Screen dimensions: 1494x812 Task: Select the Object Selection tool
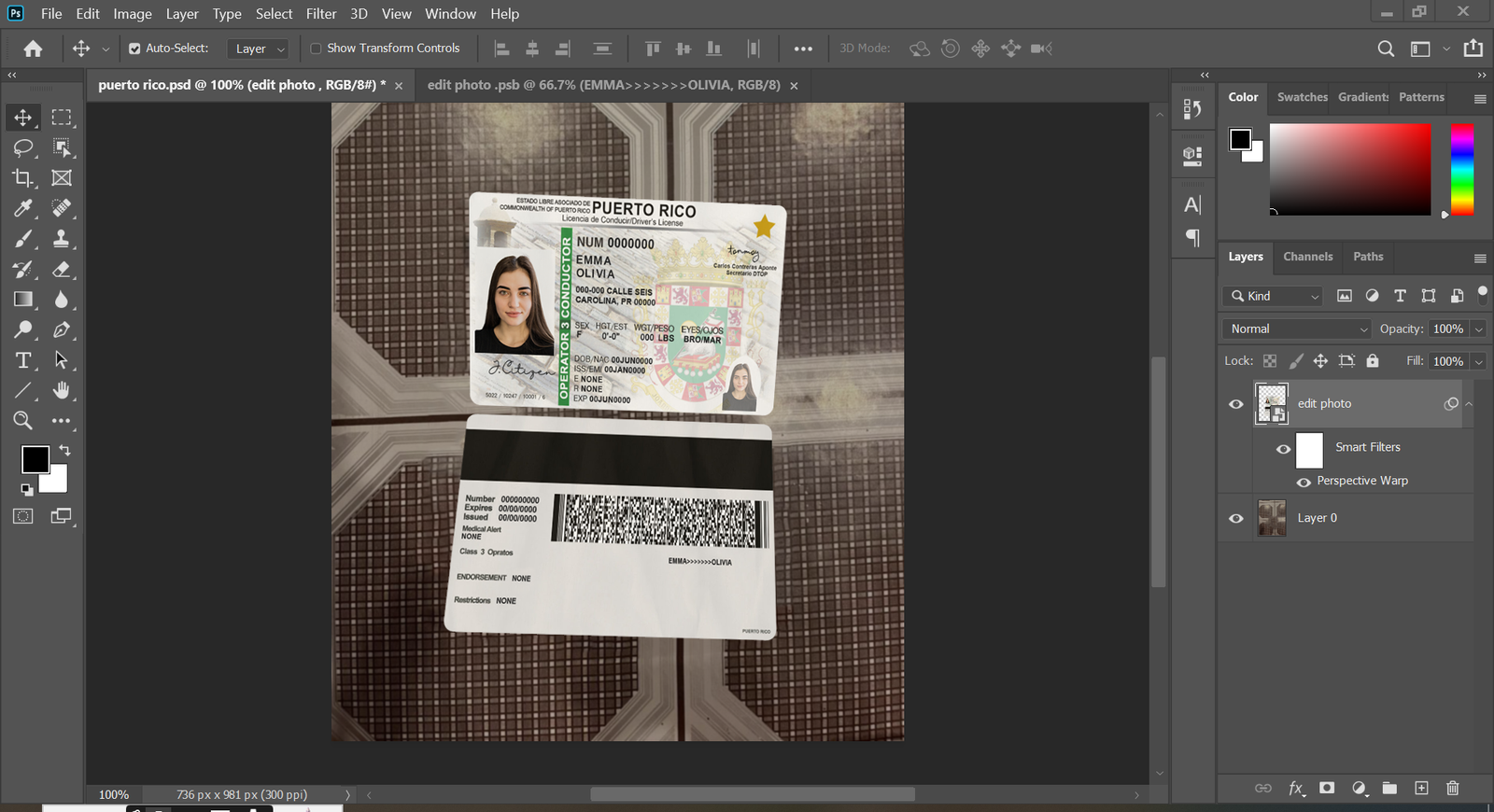pos(62,147)
